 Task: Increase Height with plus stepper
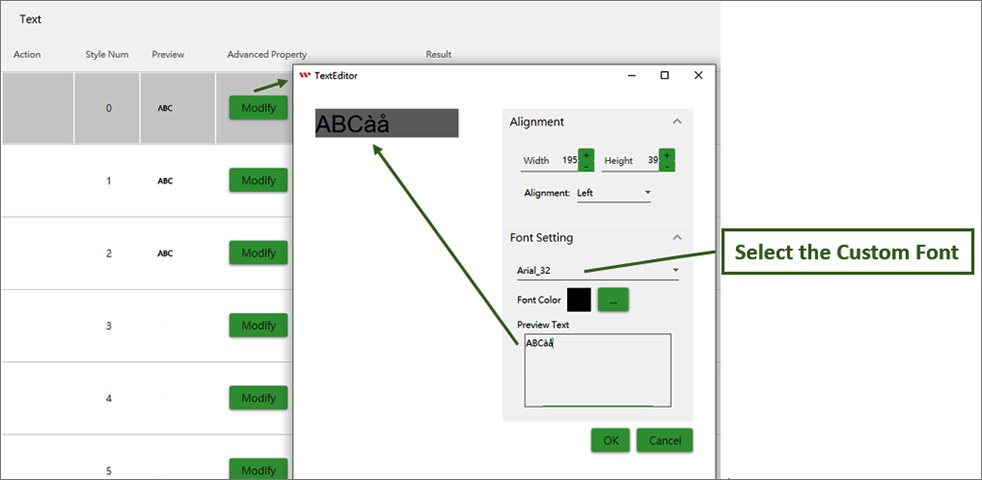point(666,155)
